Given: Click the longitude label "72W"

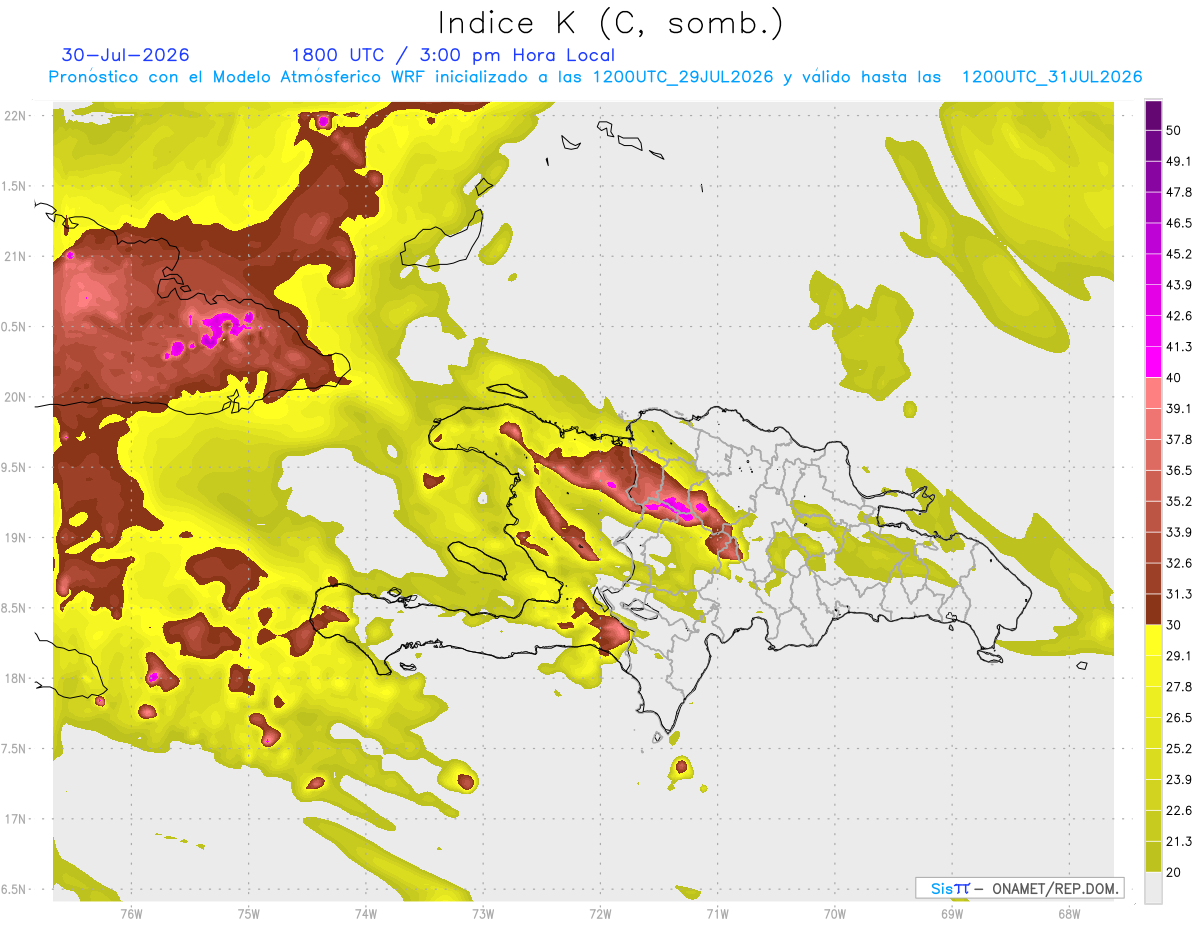Looking at the screenshot, I should [600, 913].
